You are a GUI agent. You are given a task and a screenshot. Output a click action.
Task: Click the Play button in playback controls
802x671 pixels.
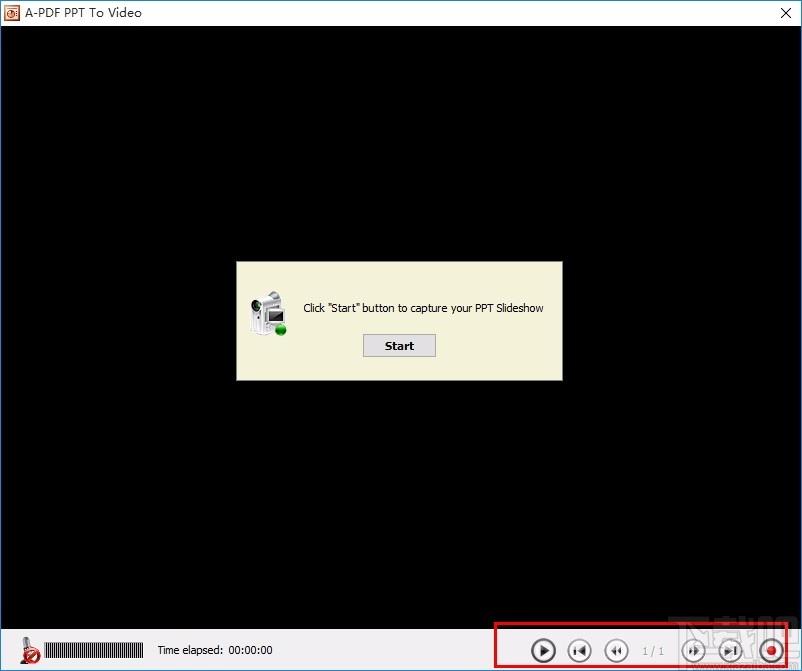click(543, 651)
